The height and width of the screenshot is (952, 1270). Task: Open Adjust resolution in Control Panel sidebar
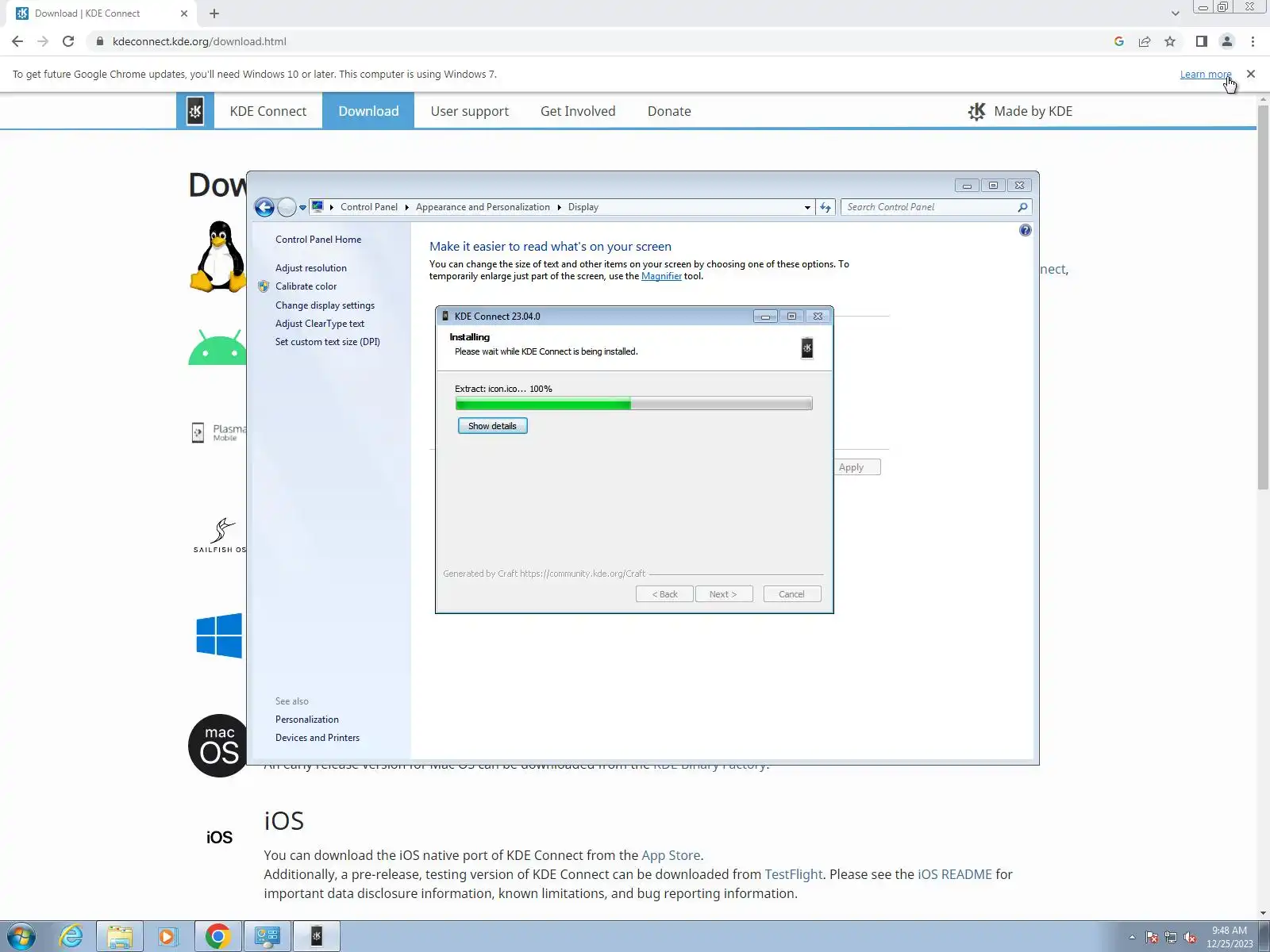click(x=311, y=268)
